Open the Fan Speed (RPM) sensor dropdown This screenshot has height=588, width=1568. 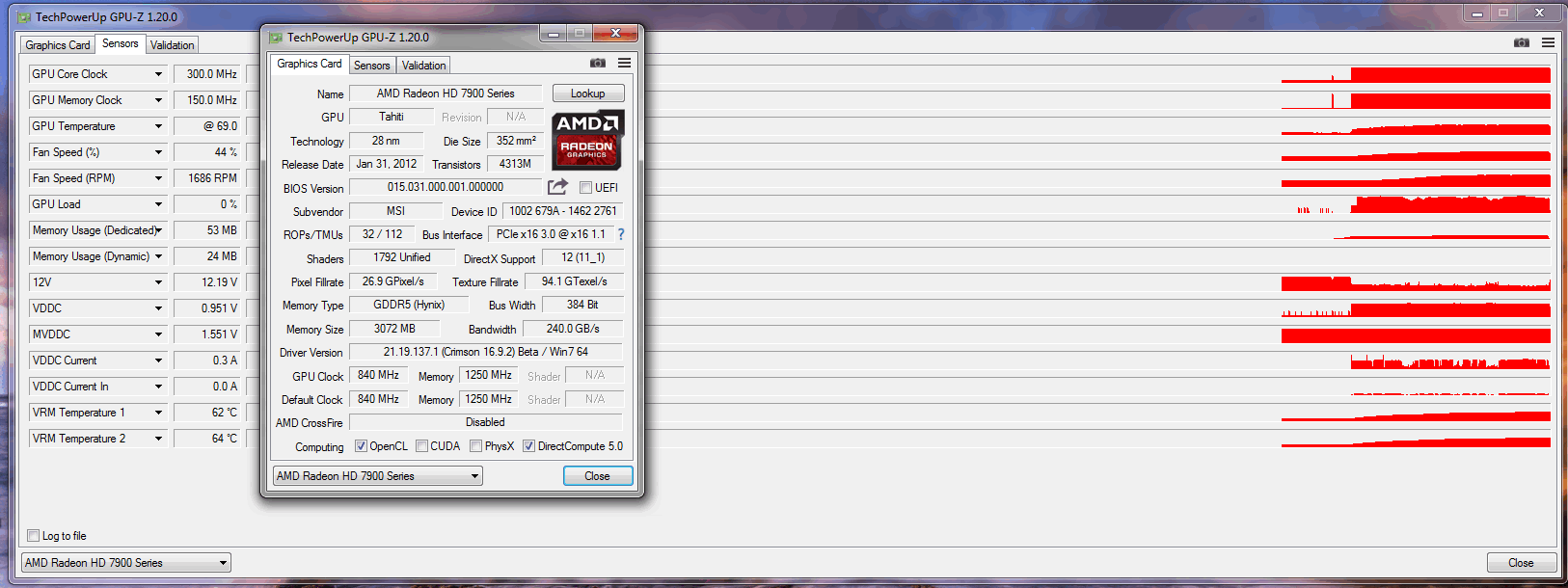tap(159, 178)
